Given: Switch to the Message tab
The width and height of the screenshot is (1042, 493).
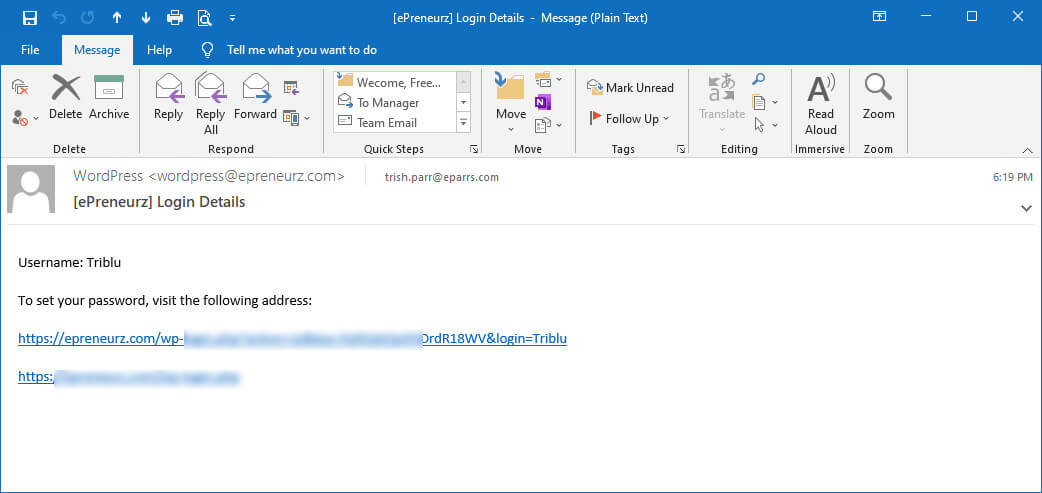Looking at the screenshot, I should [97, 50].
